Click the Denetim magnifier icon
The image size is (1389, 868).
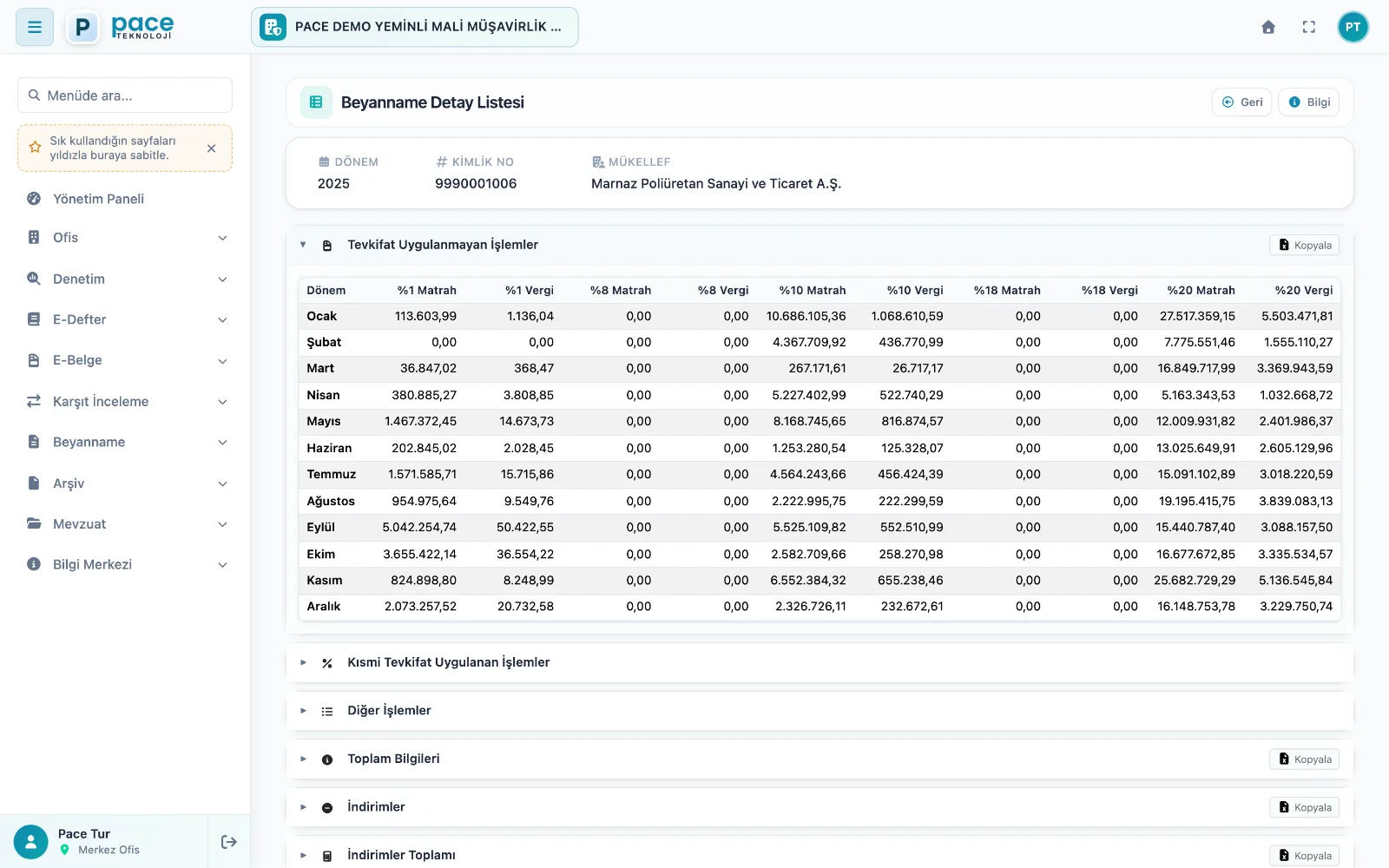pyautogui.click(x=34, y=279)
